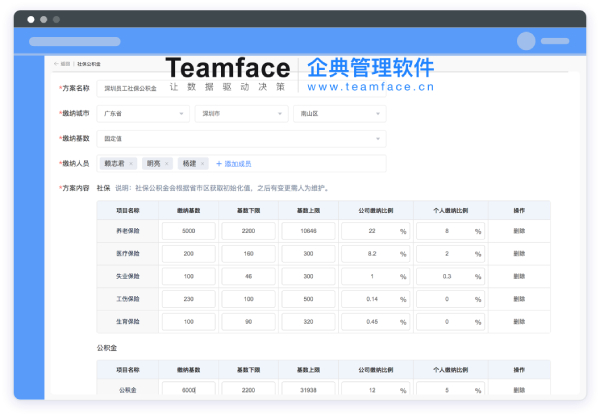Click the back arrow in the breadcrumb
The width and height of the screenshot is (600, 416).
(x=56, y=63)
